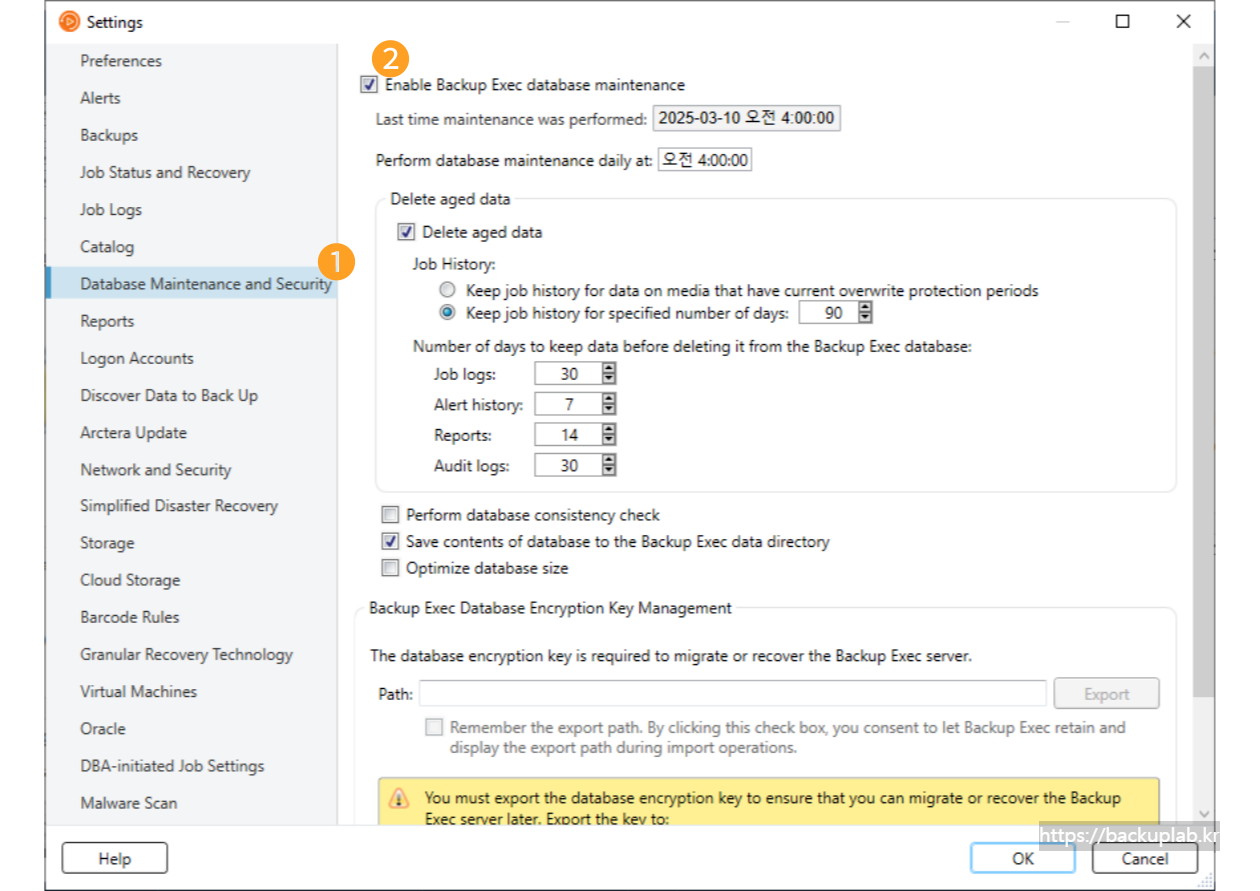The width and height of the screenshot is (1260, 891).
Task: Click the last maintenance performed date field
Action: tap(747, 118)
